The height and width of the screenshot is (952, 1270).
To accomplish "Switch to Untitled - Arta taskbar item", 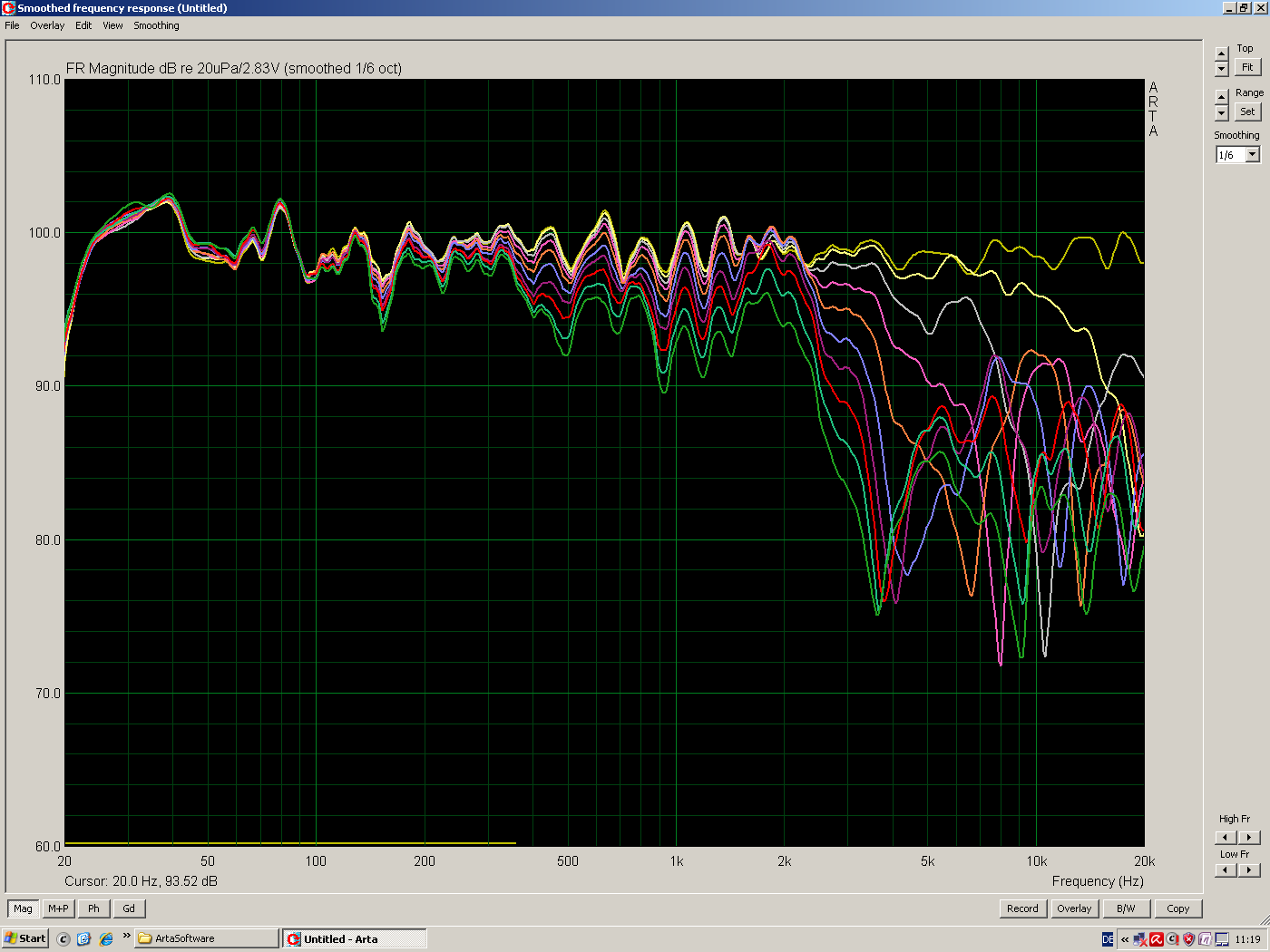I will click(x=355, y=938).
